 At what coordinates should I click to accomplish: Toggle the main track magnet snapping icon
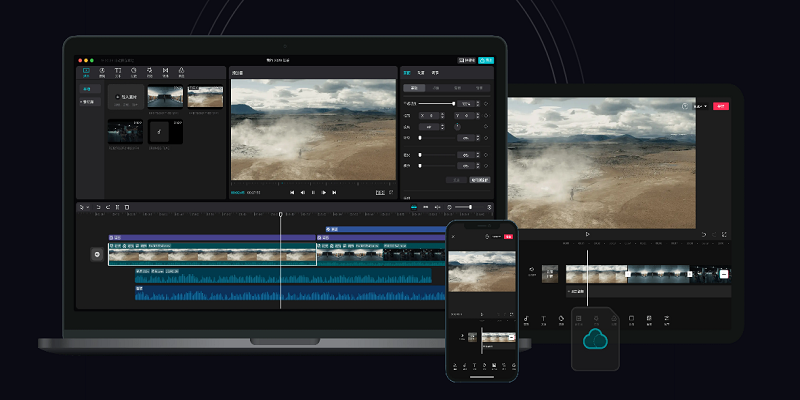click(413, 207)
